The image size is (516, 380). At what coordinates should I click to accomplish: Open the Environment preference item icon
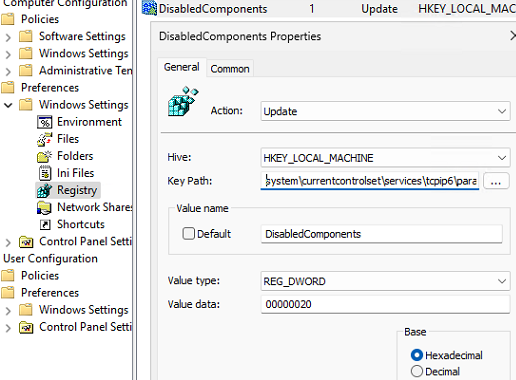(44, 122)
